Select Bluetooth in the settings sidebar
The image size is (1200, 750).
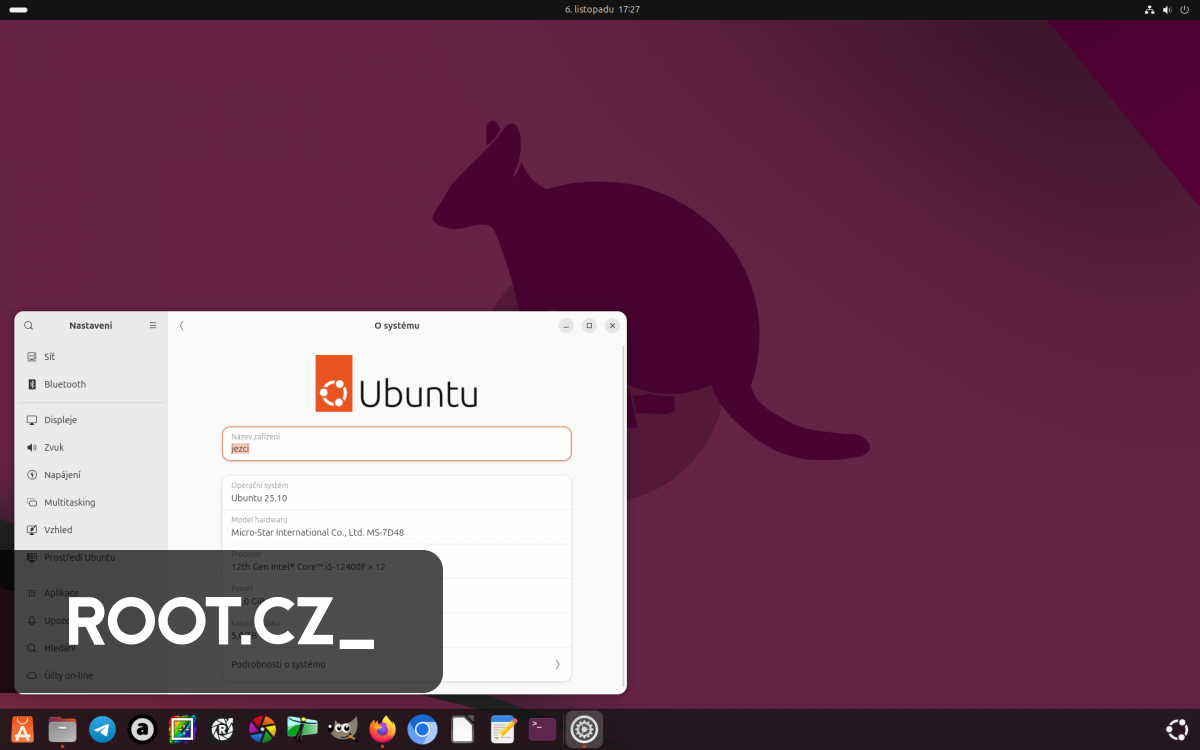[x=90, y=384]
